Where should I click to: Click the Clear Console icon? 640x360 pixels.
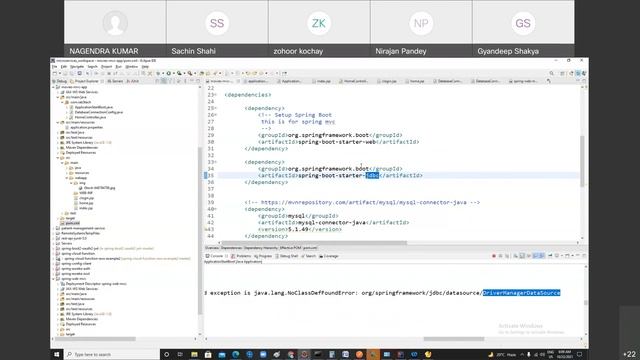[x=516, y=256]
